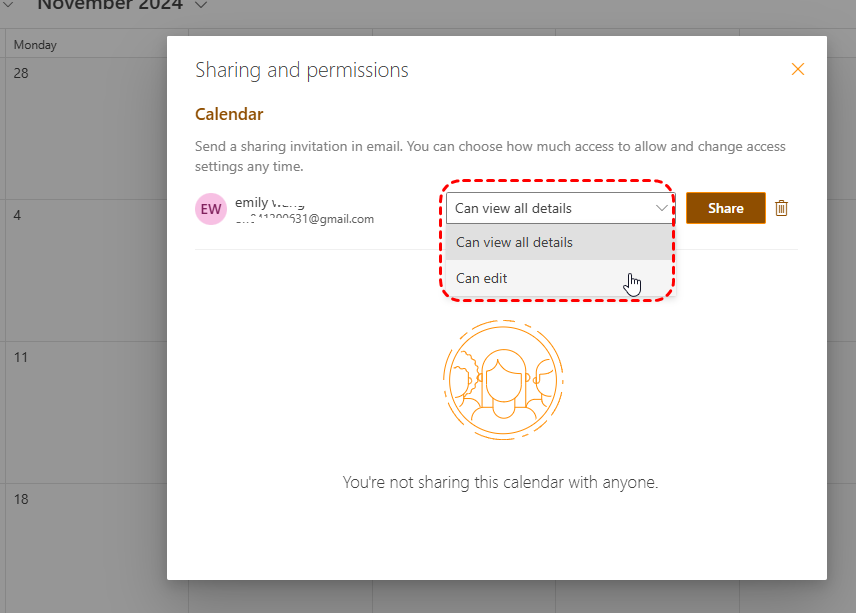Screen dimensions: 856x613
Task: Close the Sharing and permissions dialog
Action: click(x=797, y=69)
